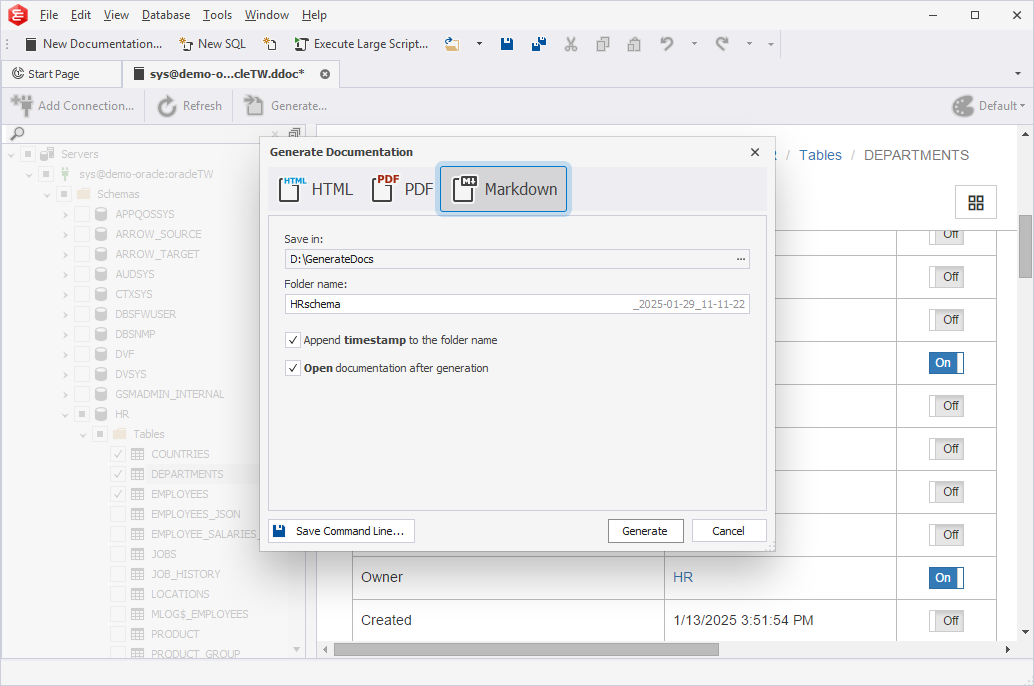The width and height of the screenshot is (1034, 686).
Task: Click the browse ellipsis in Save in field
Action: coord(741,259)
